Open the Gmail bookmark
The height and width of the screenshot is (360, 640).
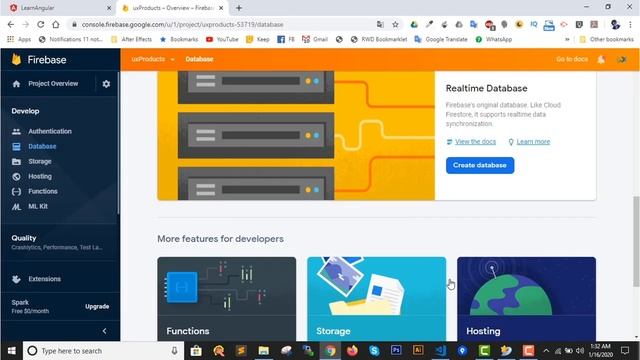(x=315, y=39)
